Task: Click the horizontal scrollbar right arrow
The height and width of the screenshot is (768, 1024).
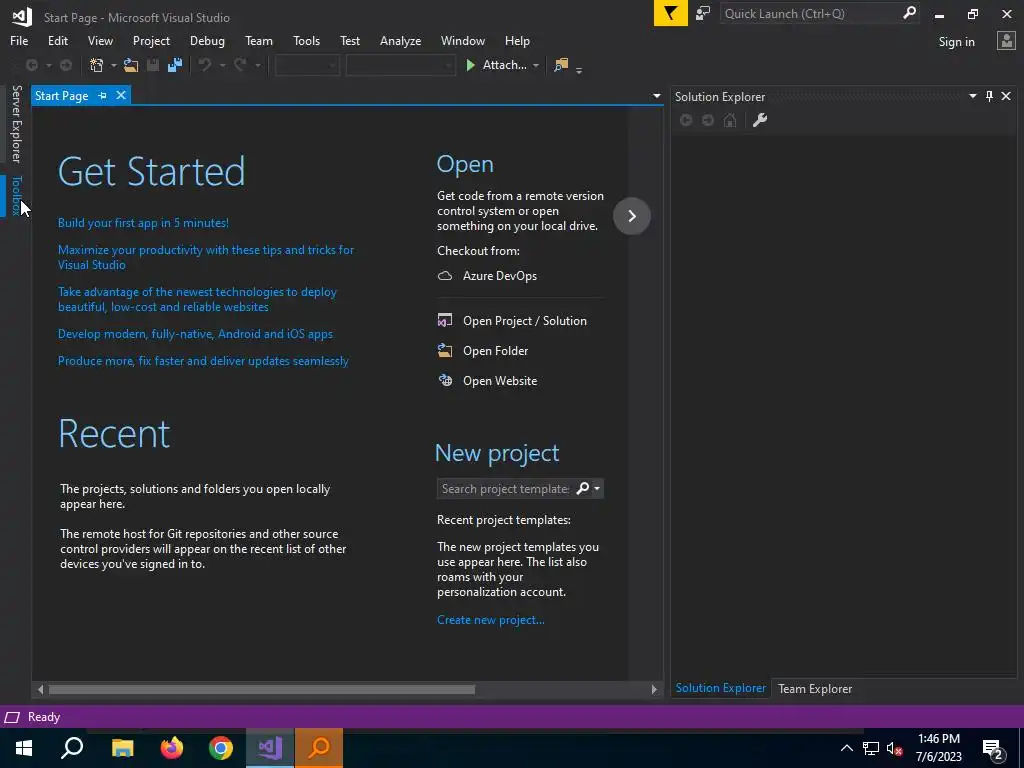Action: coord(654,689)
